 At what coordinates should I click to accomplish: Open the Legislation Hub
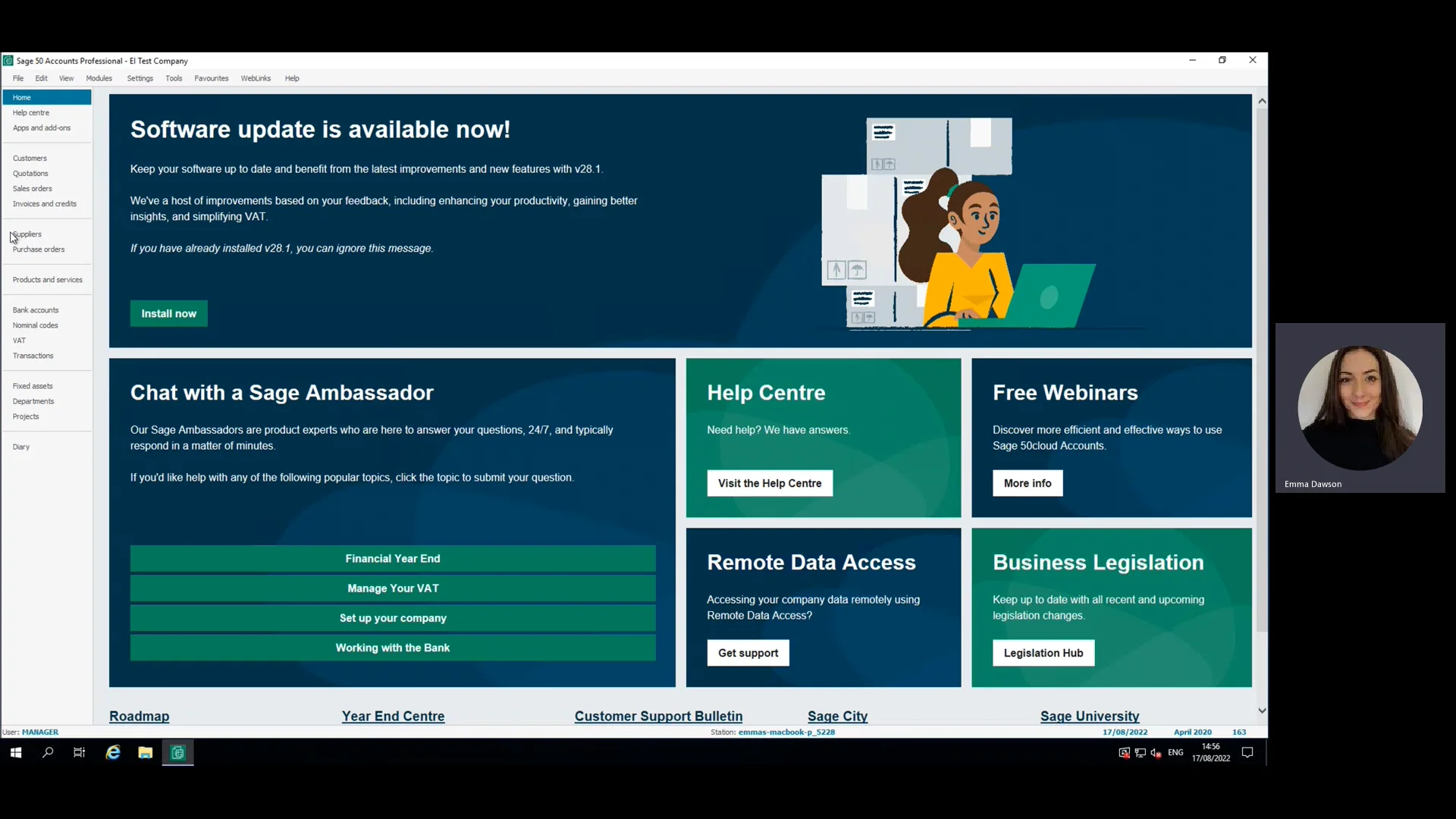(x=1043, y=653)
